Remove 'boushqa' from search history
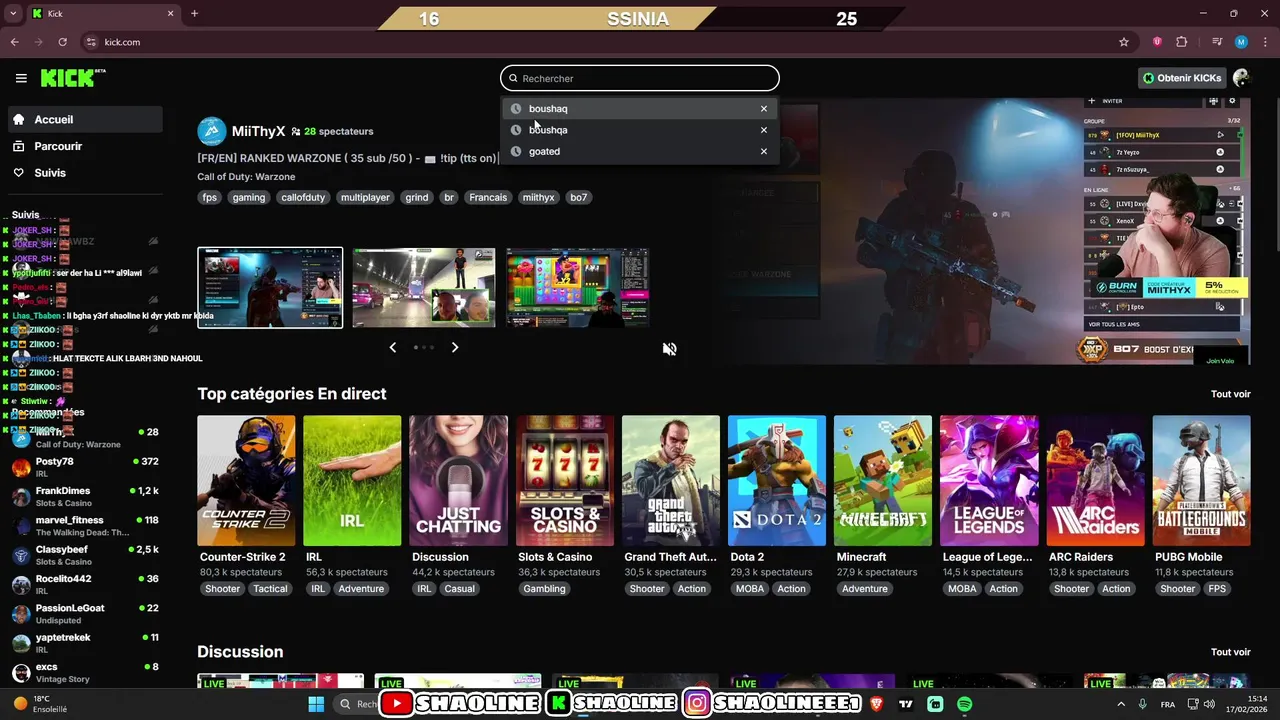Viewport: 1280px width, 720px height. point(764,130)
